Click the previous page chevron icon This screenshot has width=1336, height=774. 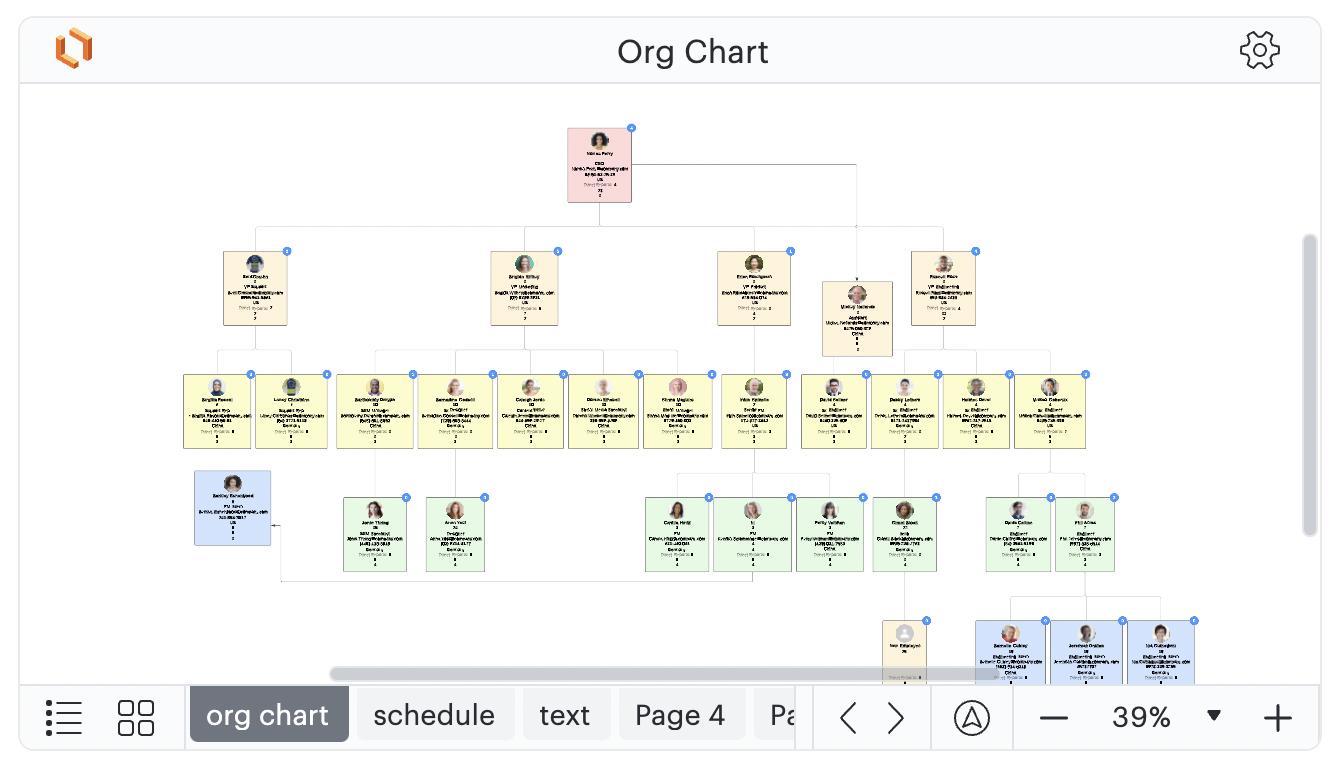pyautogui.click(x=849, y=717)
